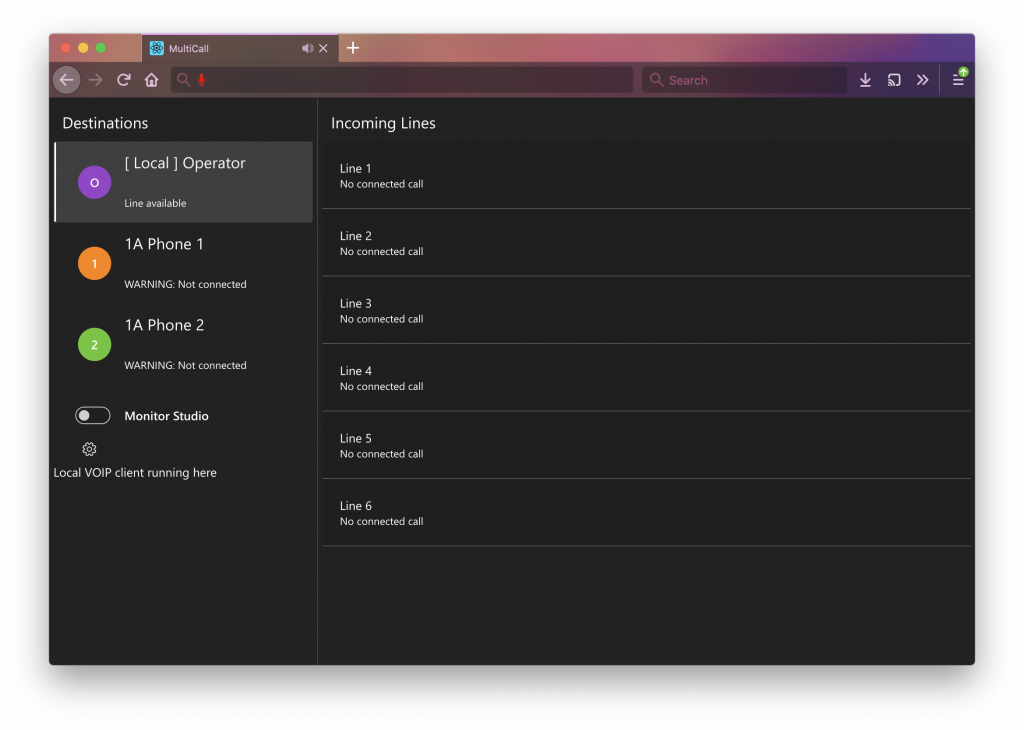Go to the browser home page

tap(152, 80)
